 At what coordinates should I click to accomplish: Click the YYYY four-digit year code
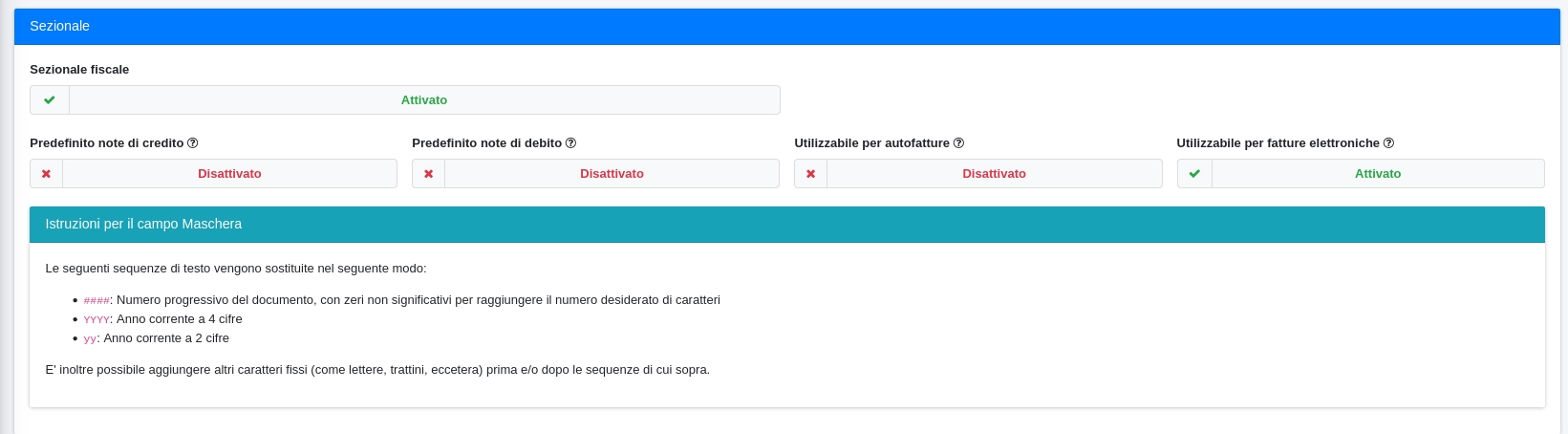coord(97,320)
